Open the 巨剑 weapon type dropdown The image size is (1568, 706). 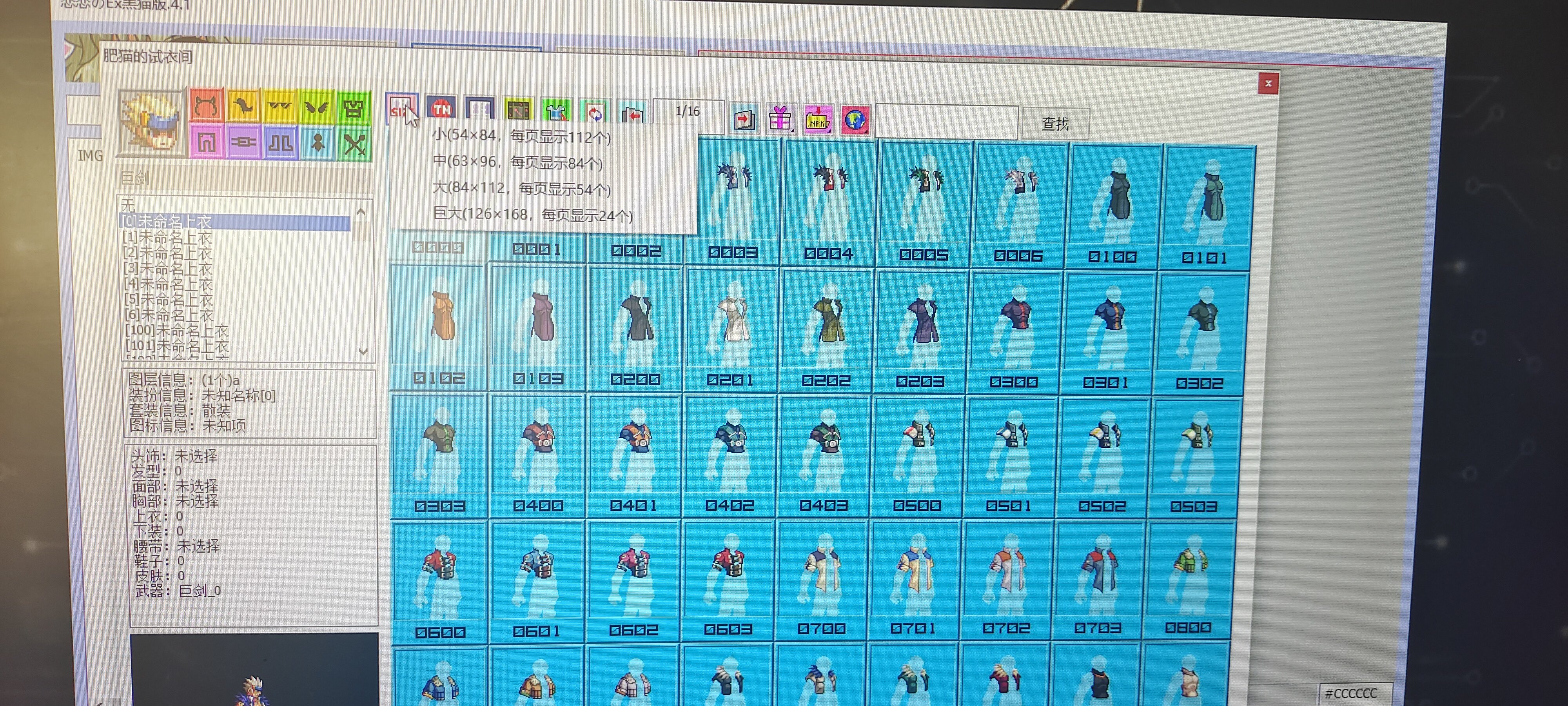[x=243, y=178]
